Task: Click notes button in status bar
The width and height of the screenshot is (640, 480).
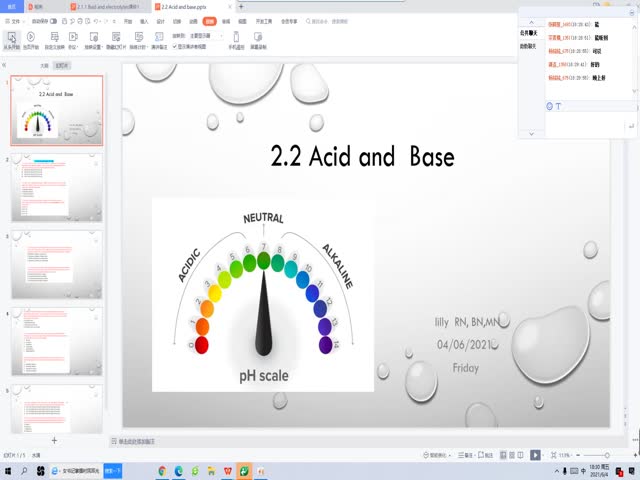Action: click(465, 455)
